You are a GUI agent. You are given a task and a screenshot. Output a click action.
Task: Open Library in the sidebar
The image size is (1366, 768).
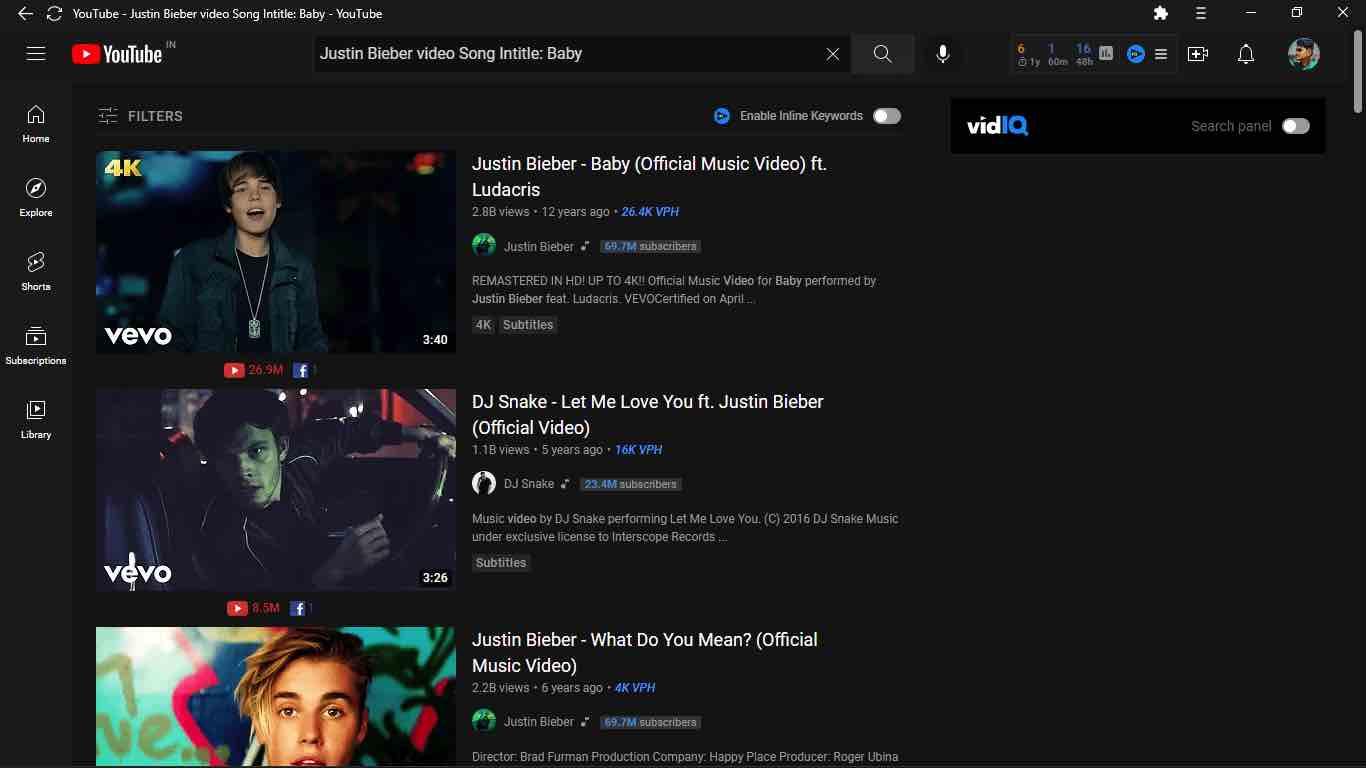coord(36,420)
